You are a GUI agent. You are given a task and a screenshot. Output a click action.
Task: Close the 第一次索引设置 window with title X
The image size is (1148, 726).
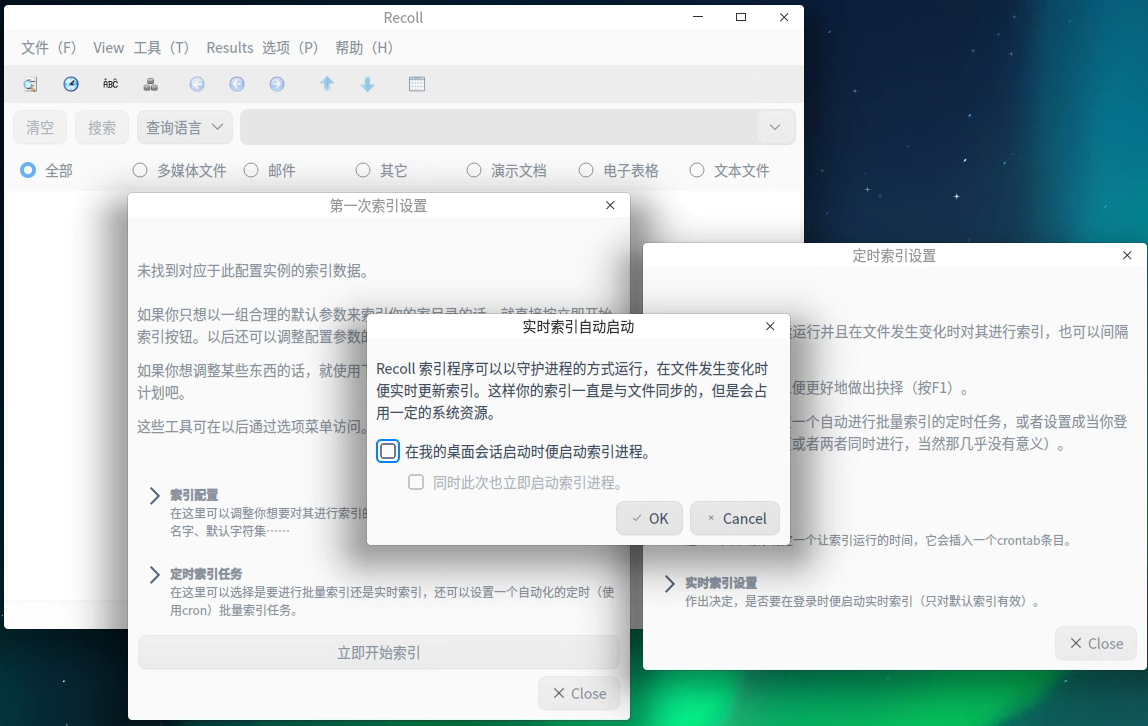610,206
